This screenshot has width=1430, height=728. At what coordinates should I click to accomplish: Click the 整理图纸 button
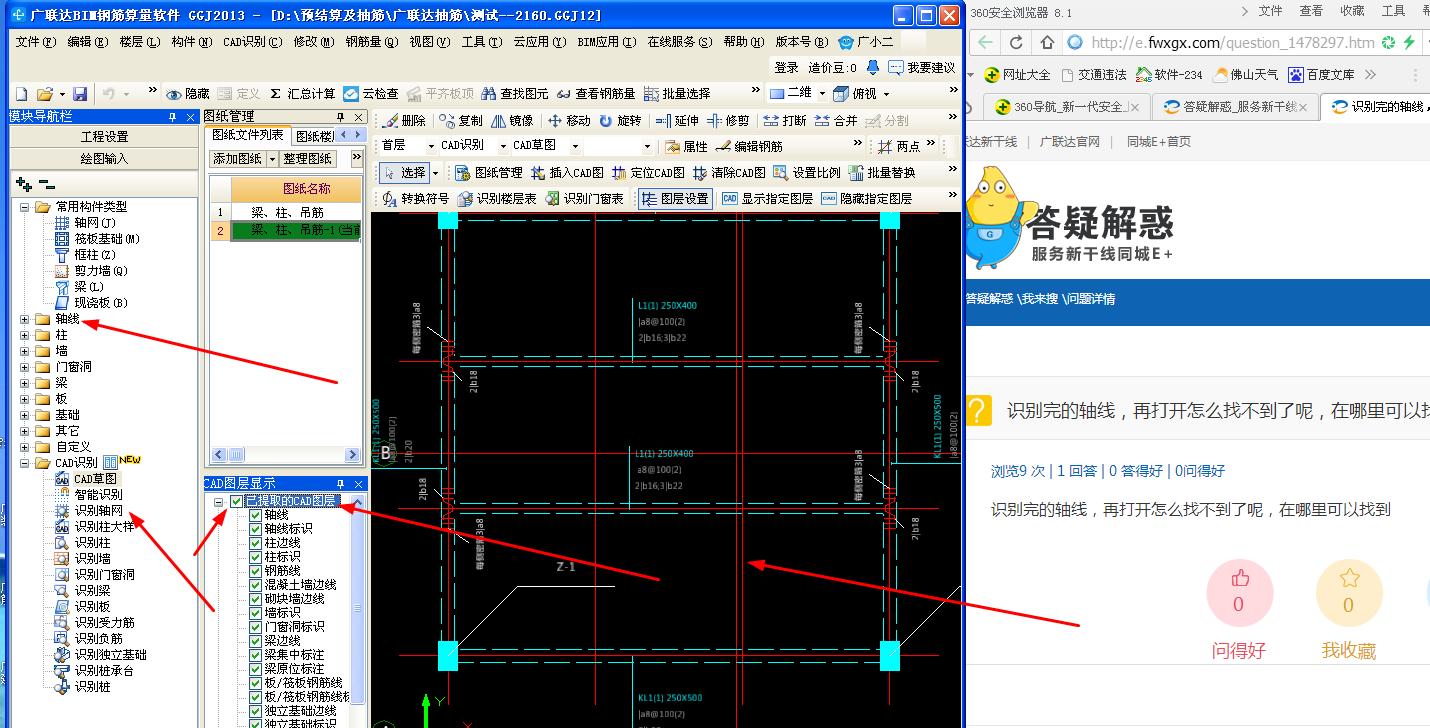pos(308,159)
